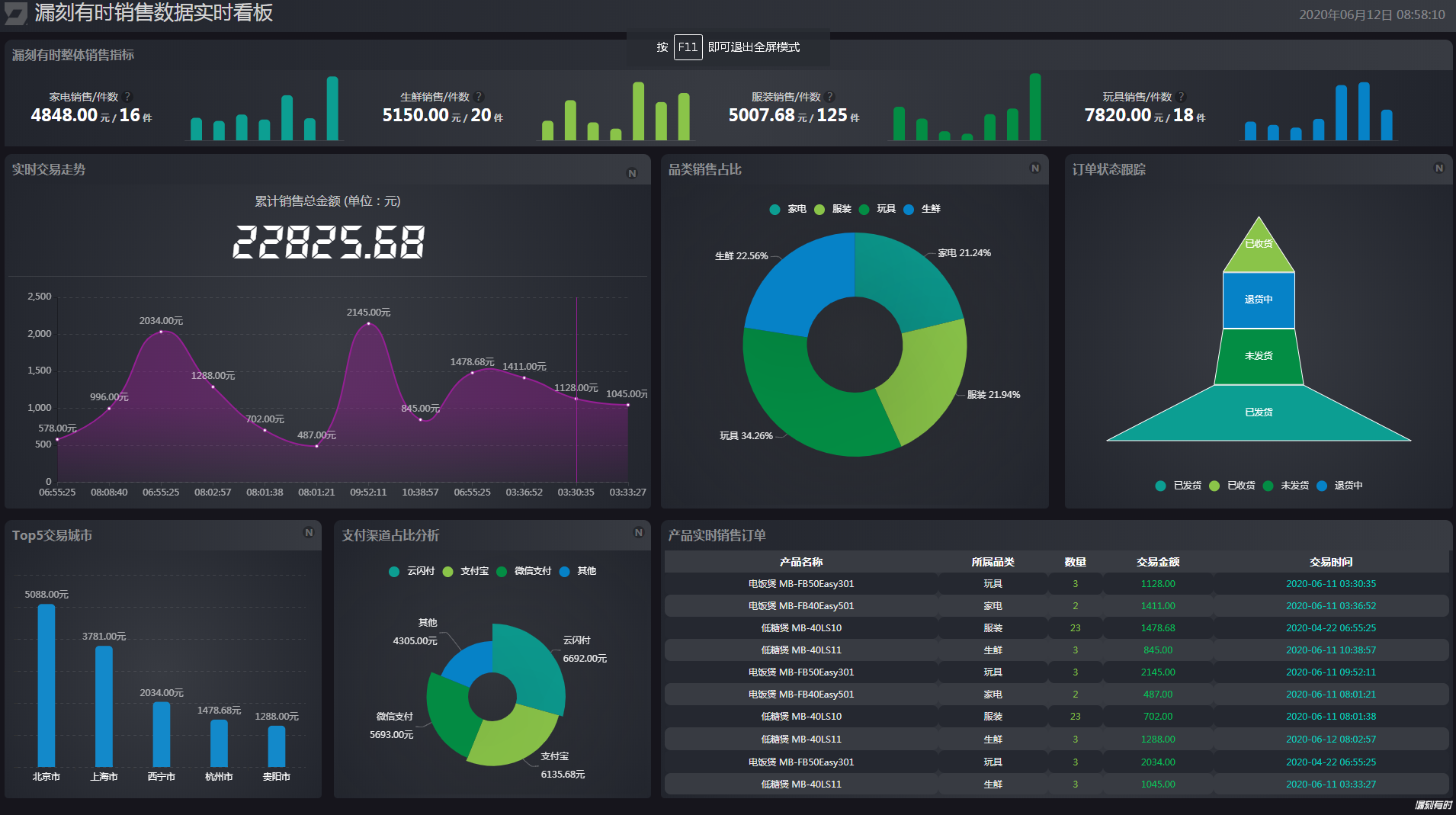Click the N icon on 实时交易走势 panel

pos(632,173)
